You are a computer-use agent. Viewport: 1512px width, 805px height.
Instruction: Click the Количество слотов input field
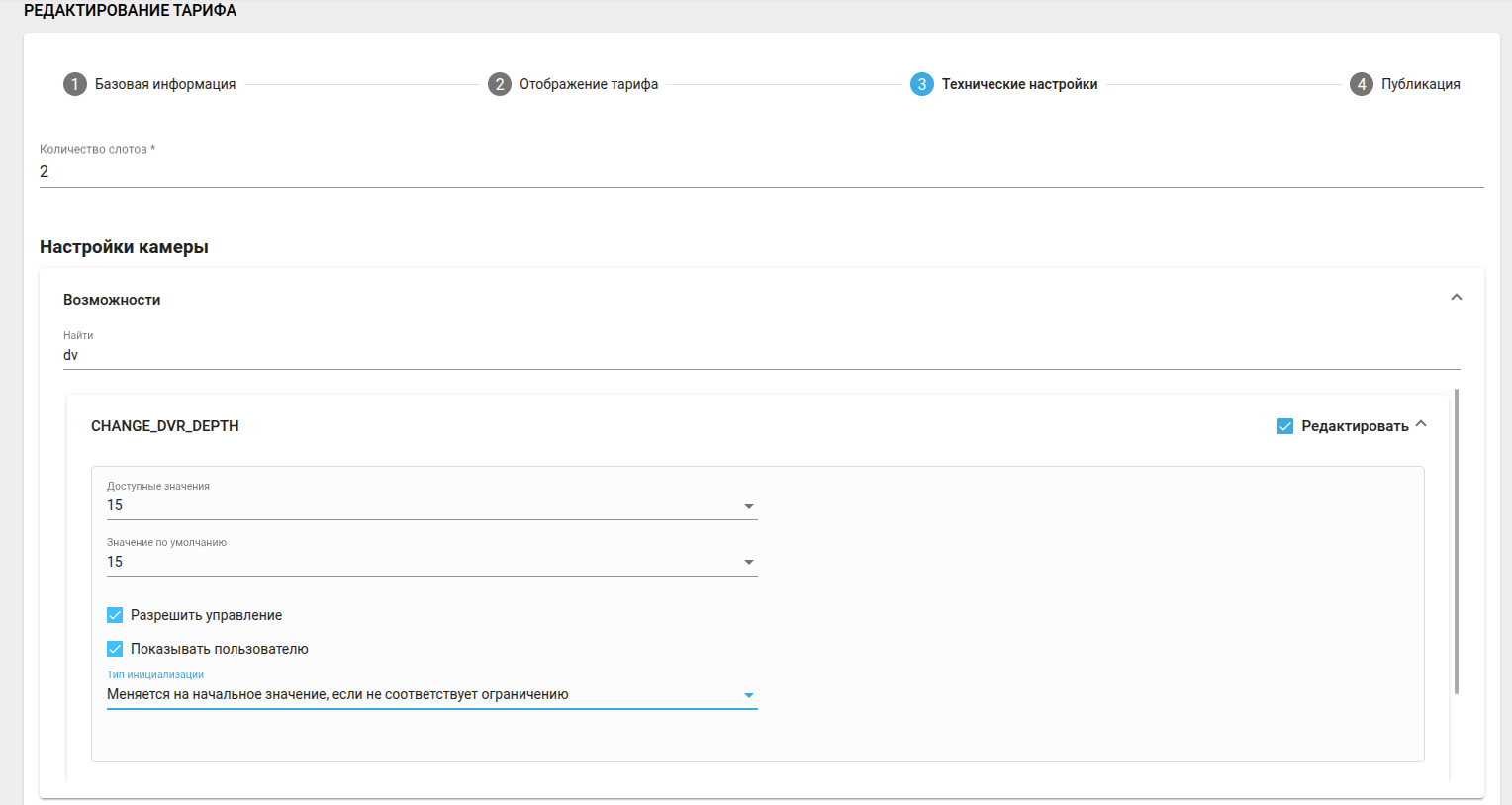click(x=760, y=172)
